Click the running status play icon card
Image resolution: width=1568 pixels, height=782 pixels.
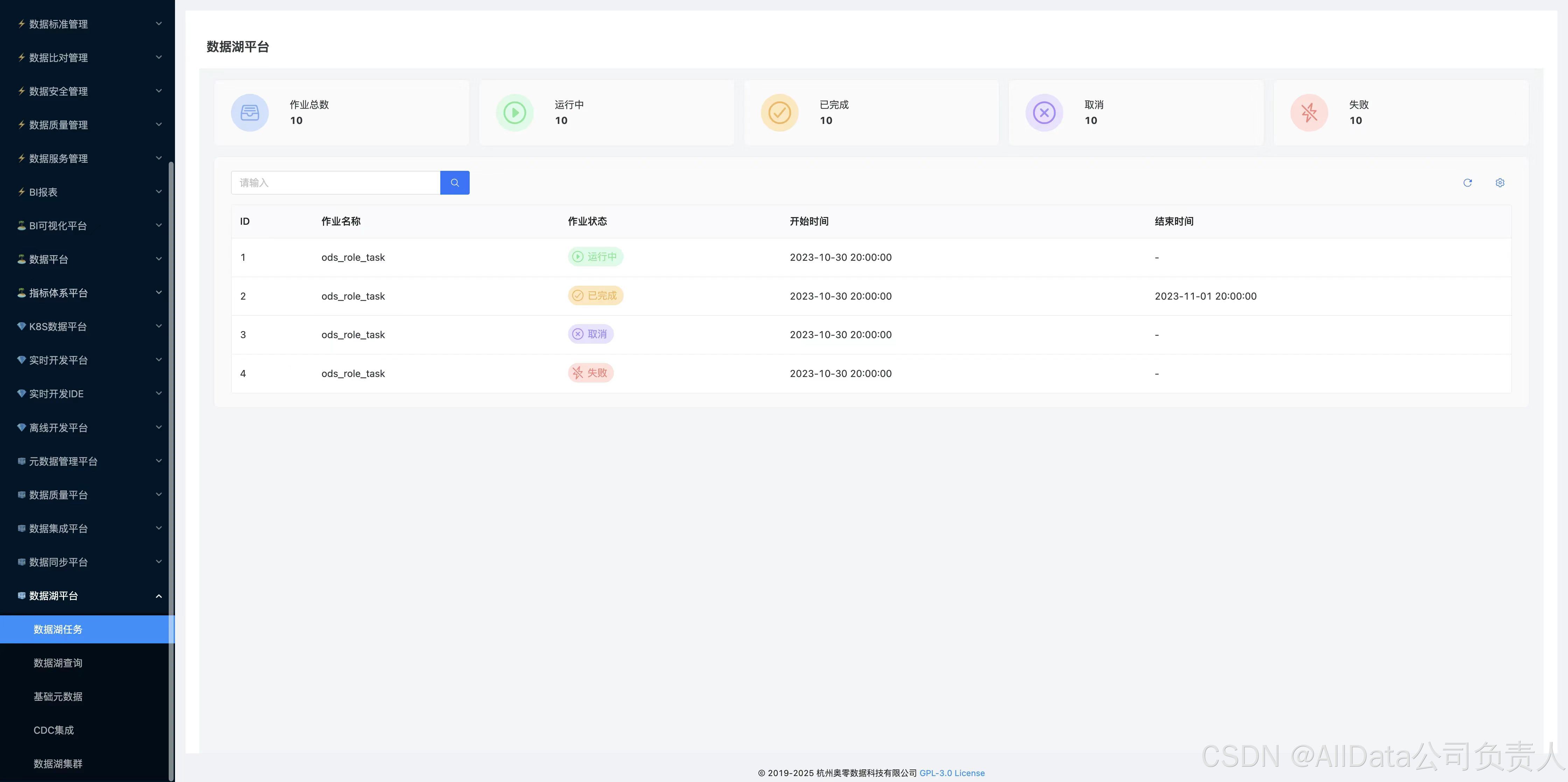[514, 113]
